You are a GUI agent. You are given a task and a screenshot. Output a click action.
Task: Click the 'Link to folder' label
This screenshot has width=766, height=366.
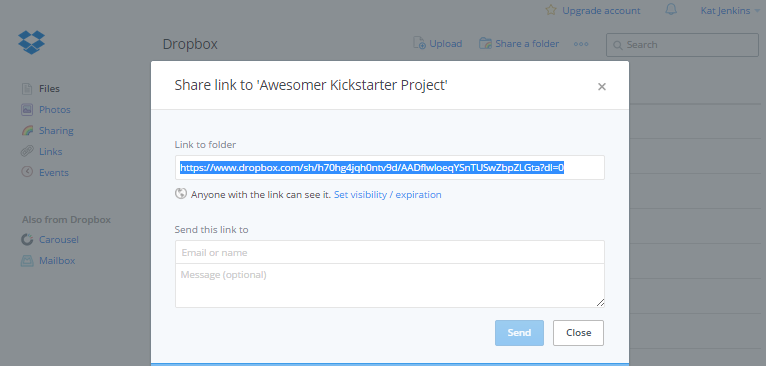click(205, 145)
